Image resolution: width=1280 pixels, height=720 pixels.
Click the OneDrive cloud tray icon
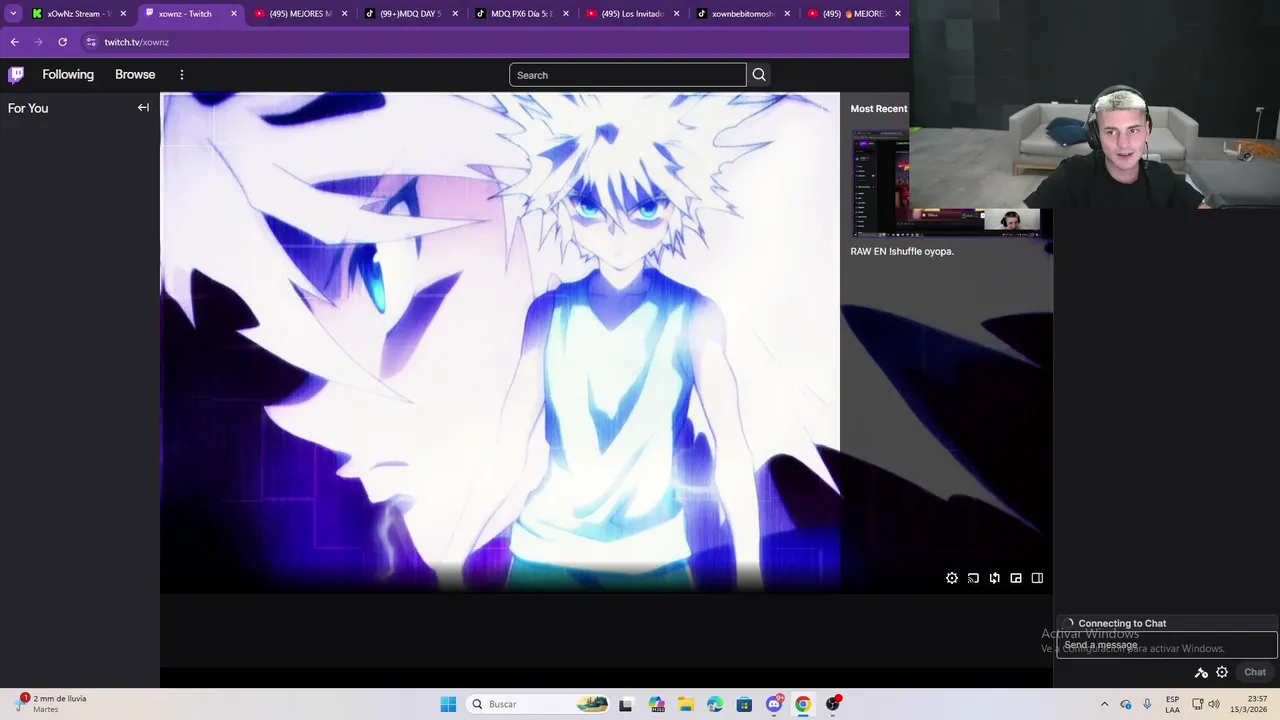pos(1126,704)
